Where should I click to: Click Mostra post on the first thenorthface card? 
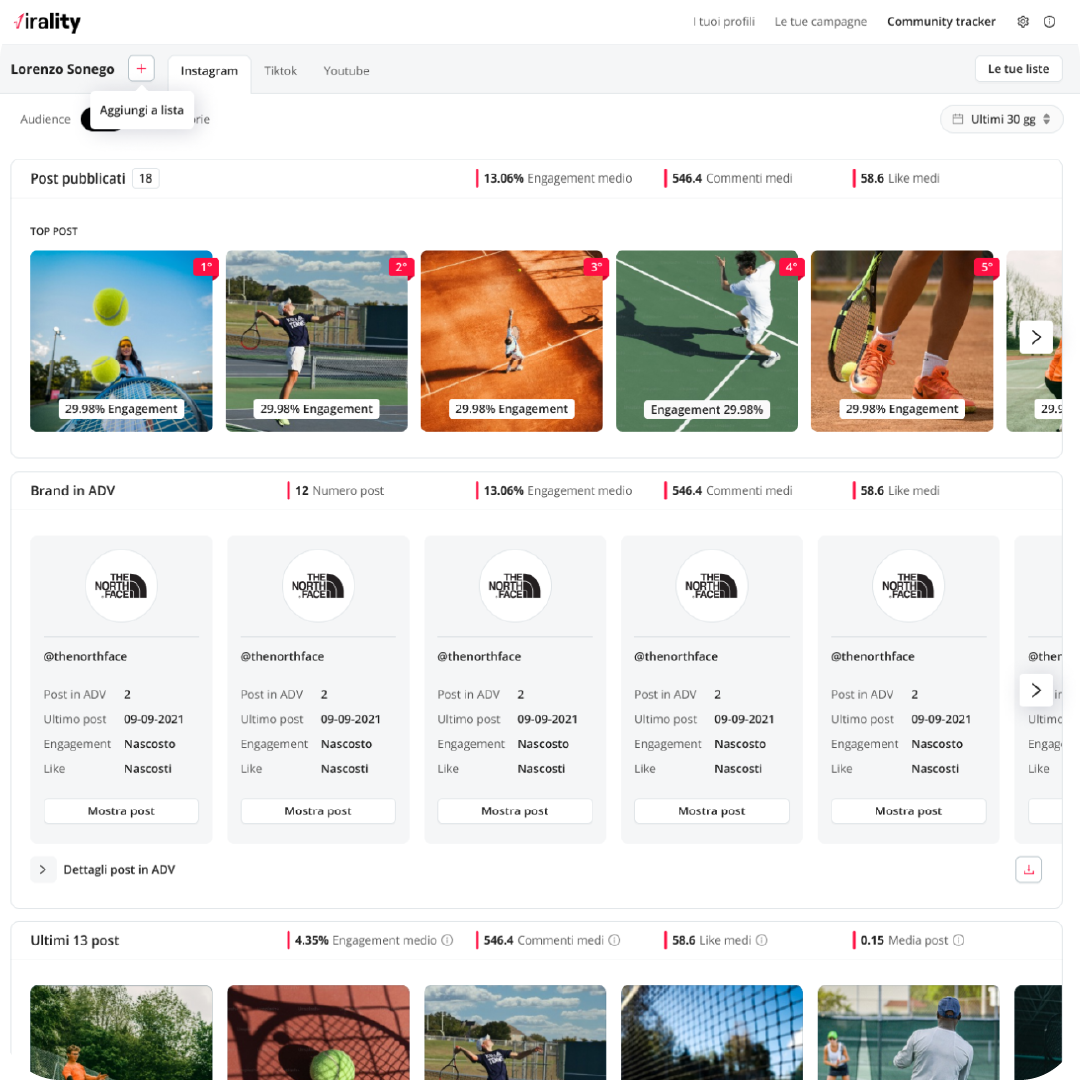121,810
